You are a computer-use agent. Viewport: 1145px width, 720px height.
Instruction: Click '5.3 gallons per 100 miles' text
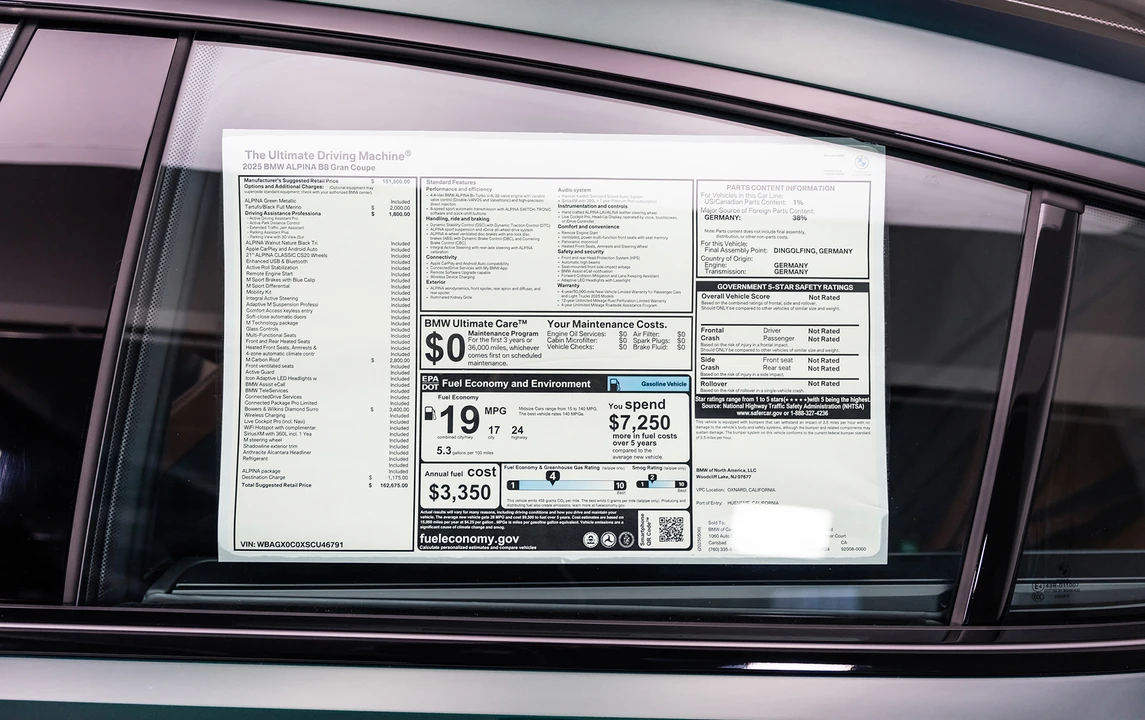click(x=465, y=451)
